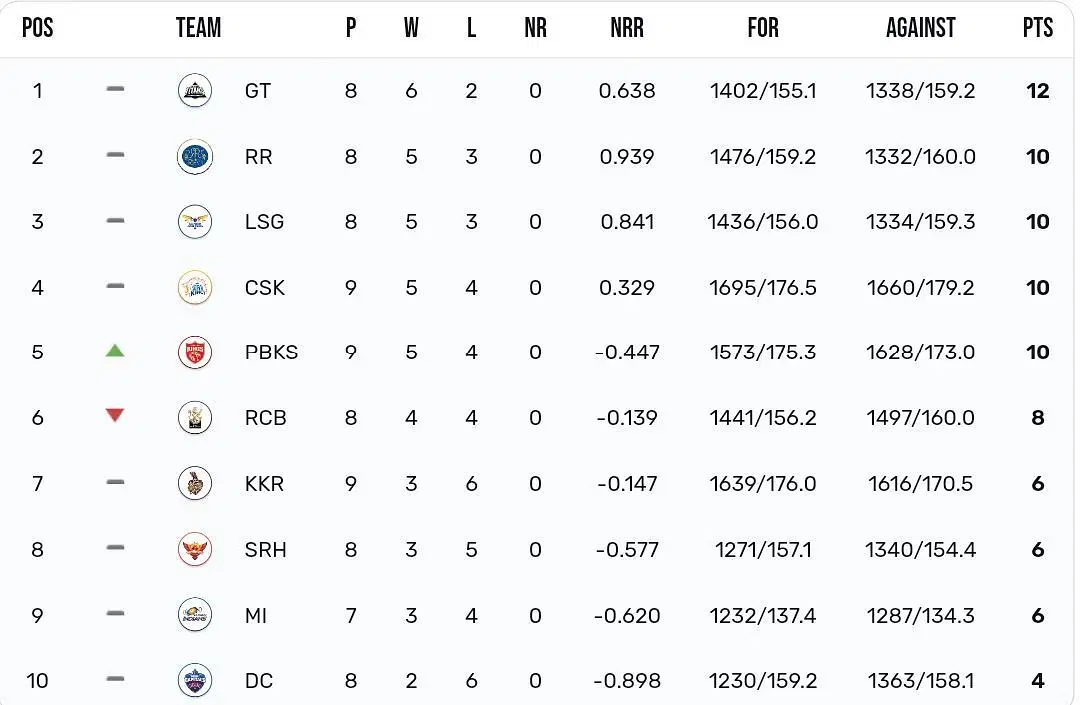Click the Rajasthan Royals team logo
The width and height of the screenshot is (1080, 705).
coord(195,157)
